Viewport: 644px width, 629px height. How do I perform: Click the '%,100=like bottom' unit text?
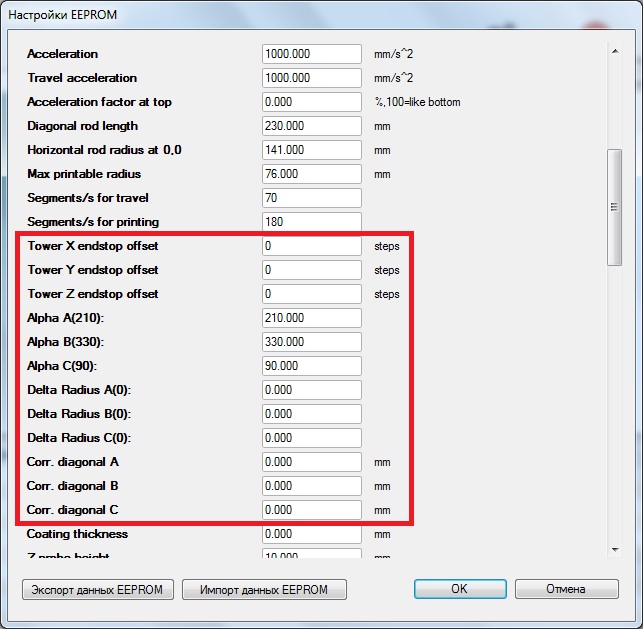coord(417,102)
